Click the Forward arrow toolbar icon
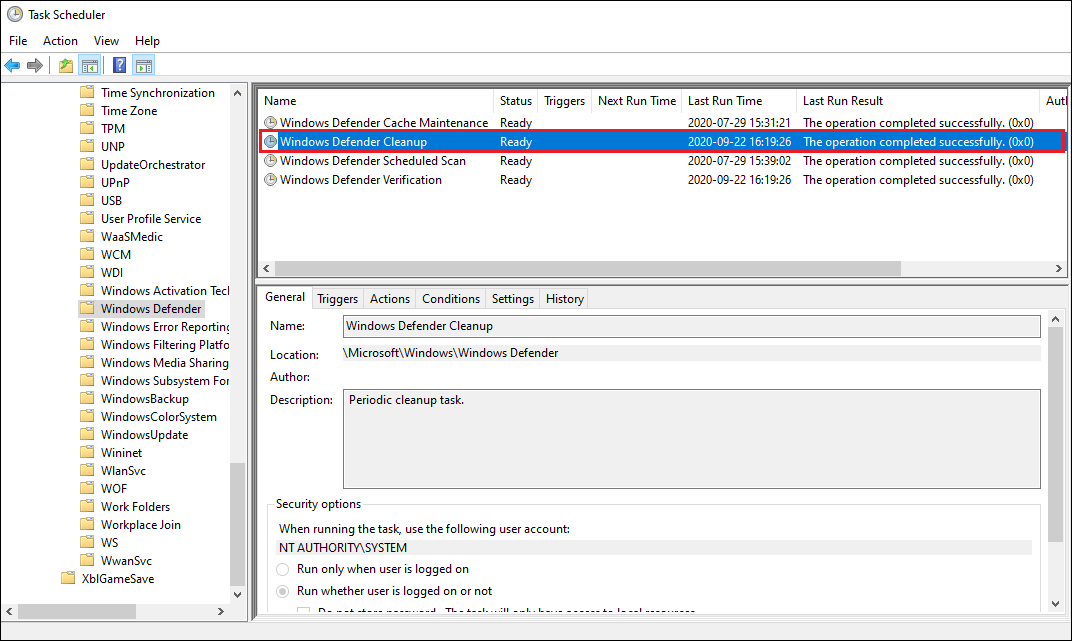Screen dimensions: 1072x641 point(35,66)
